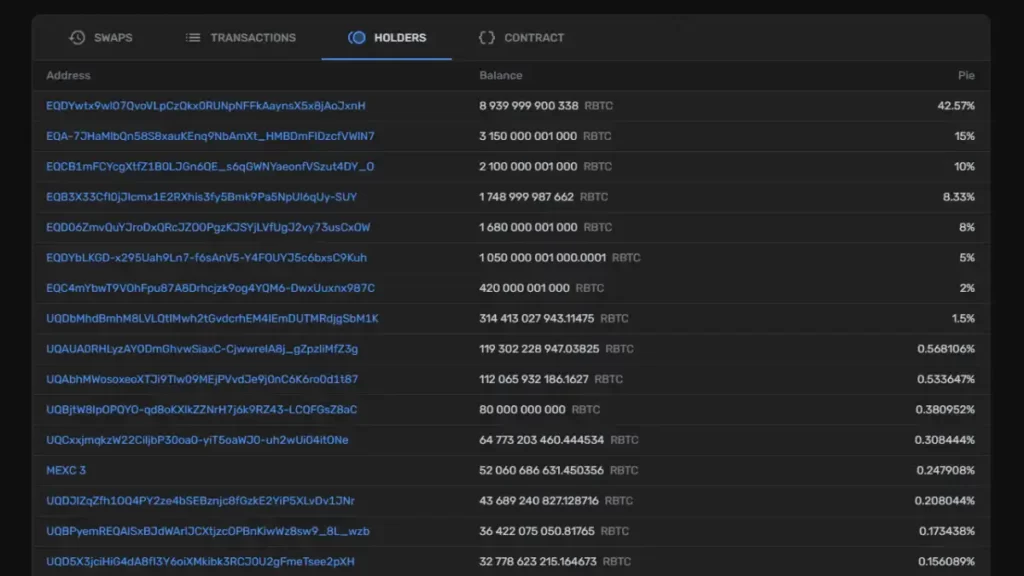Click the 0.156089% pie share

[946, 561]
